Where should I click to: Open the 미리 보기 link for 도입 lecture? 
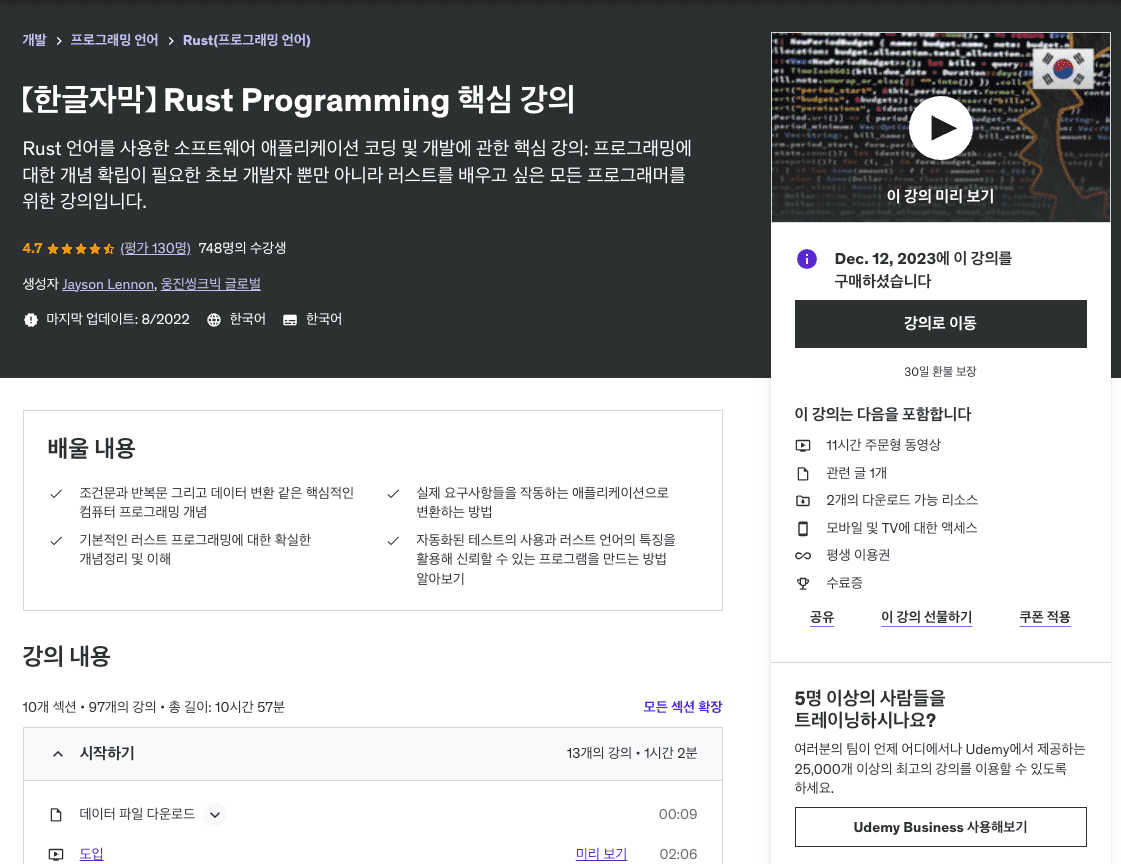[601, 854]
